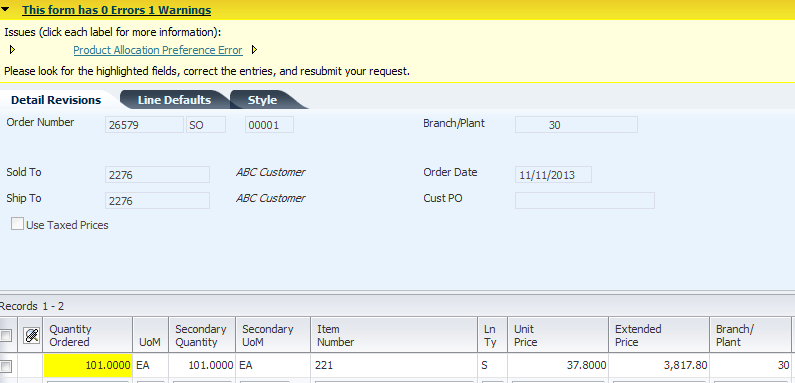795x383 pixels.
Task: Click the Item Number column header
Action: pyautogui.click(x=394, y=335)
